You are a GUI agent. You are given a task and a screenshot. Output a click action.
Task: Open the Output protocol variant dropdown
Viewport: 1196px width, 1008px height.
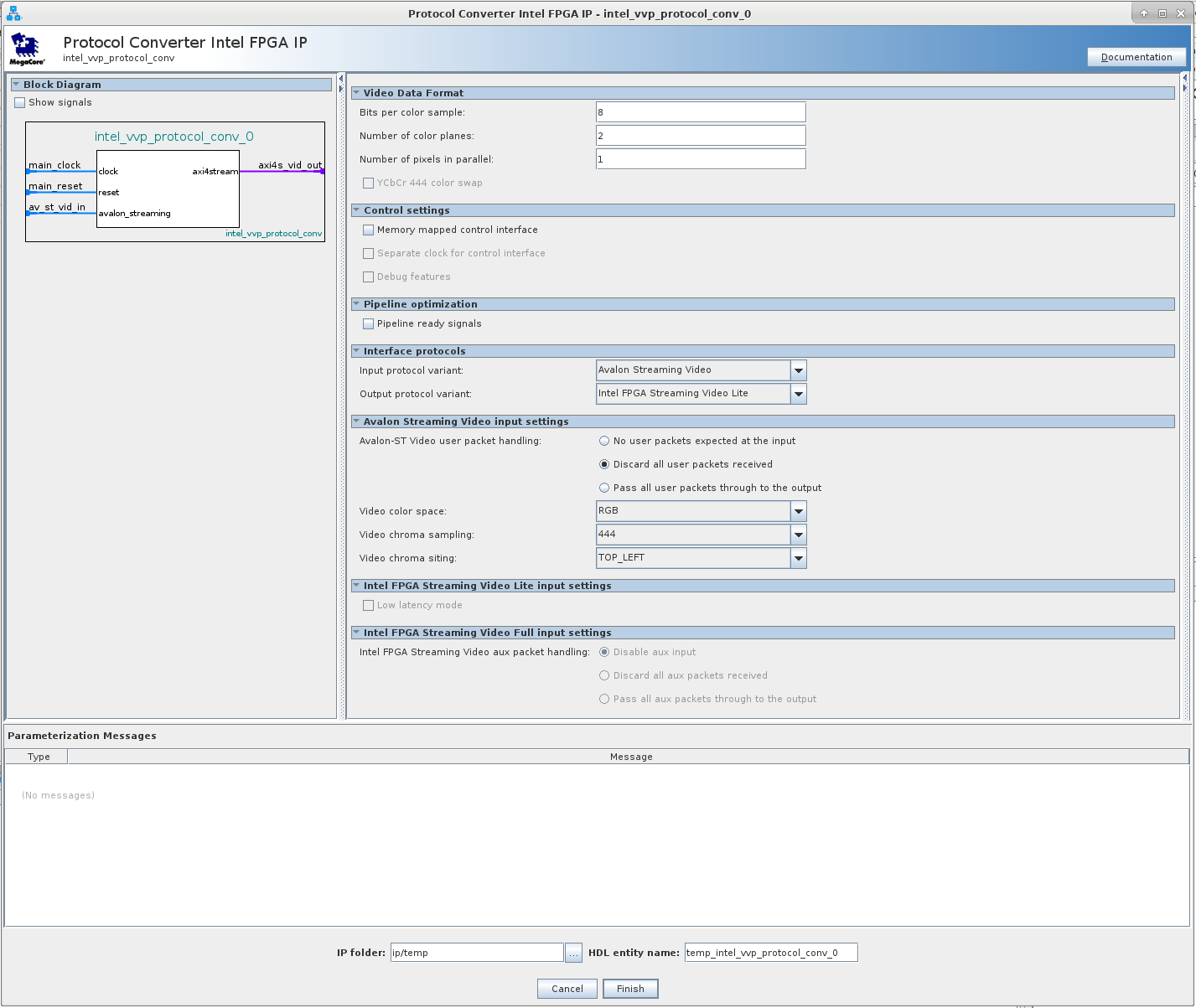[798, 394]
